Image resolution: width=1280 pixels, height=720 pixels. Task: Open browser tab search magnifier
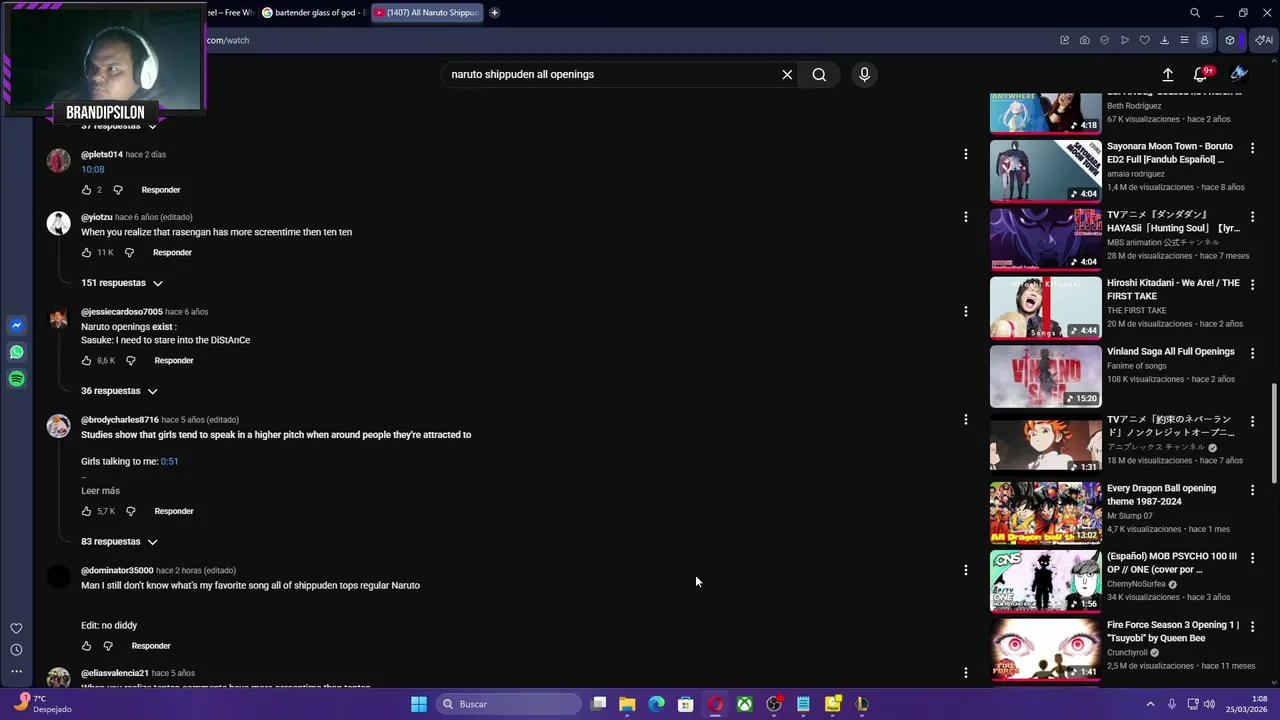1195,13
